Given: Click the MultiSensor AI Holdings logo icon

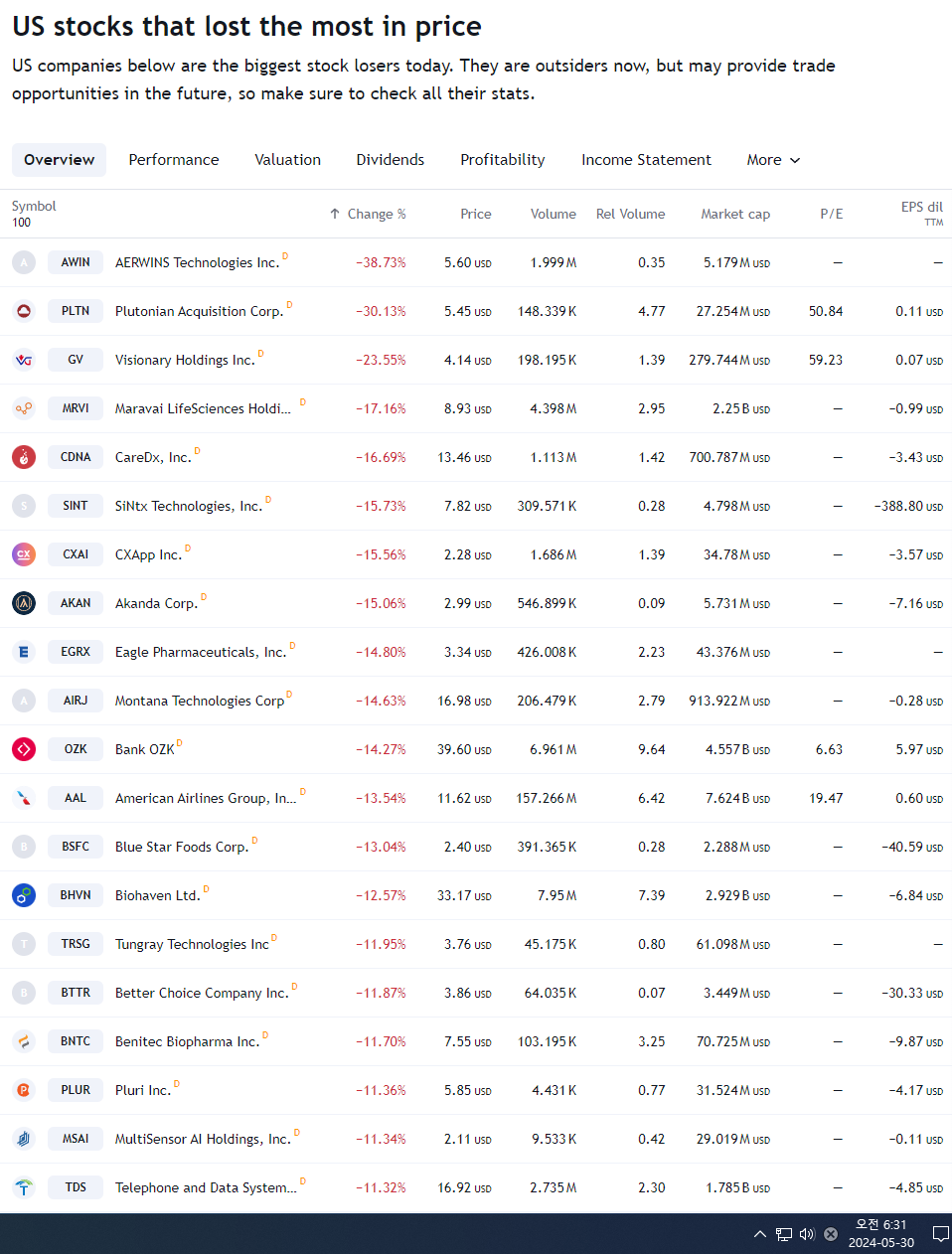Looking at the screenshot, I should pyautogui.click(x=24, y=1139).
